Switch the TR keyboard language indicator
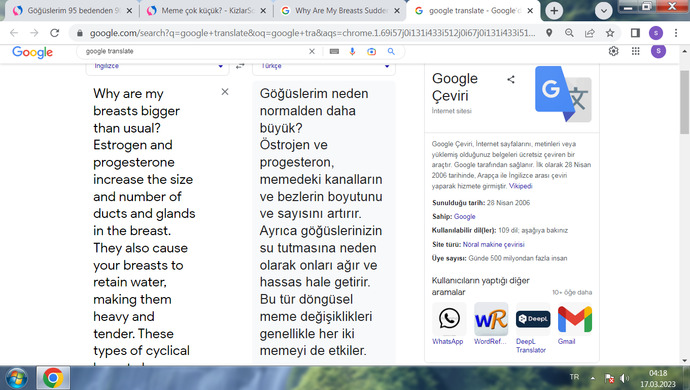The width and height of the screenshot is (690, 390). (x=574, y=377)
